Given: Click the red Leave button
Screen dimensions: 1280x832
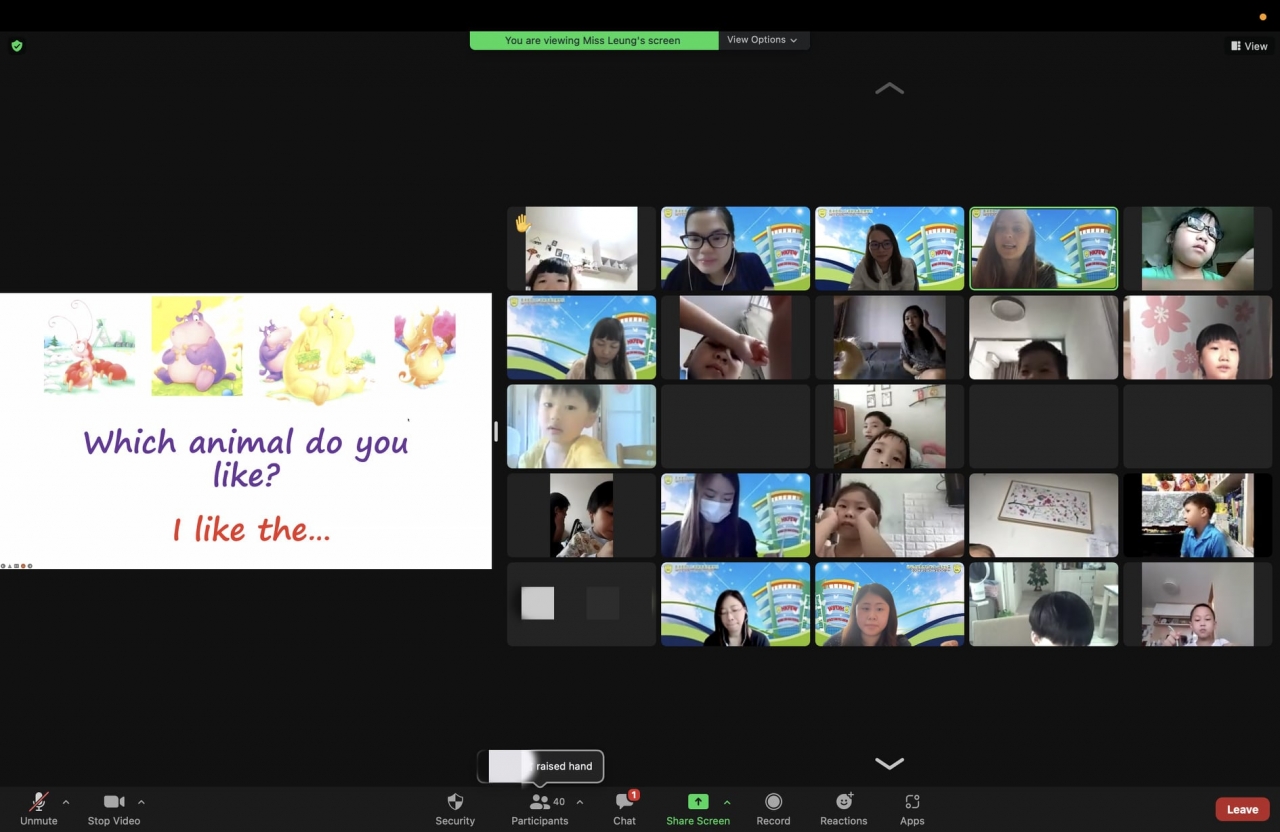Looking at the screenshot, I should pyautogui.click(x=1242, y=809).
